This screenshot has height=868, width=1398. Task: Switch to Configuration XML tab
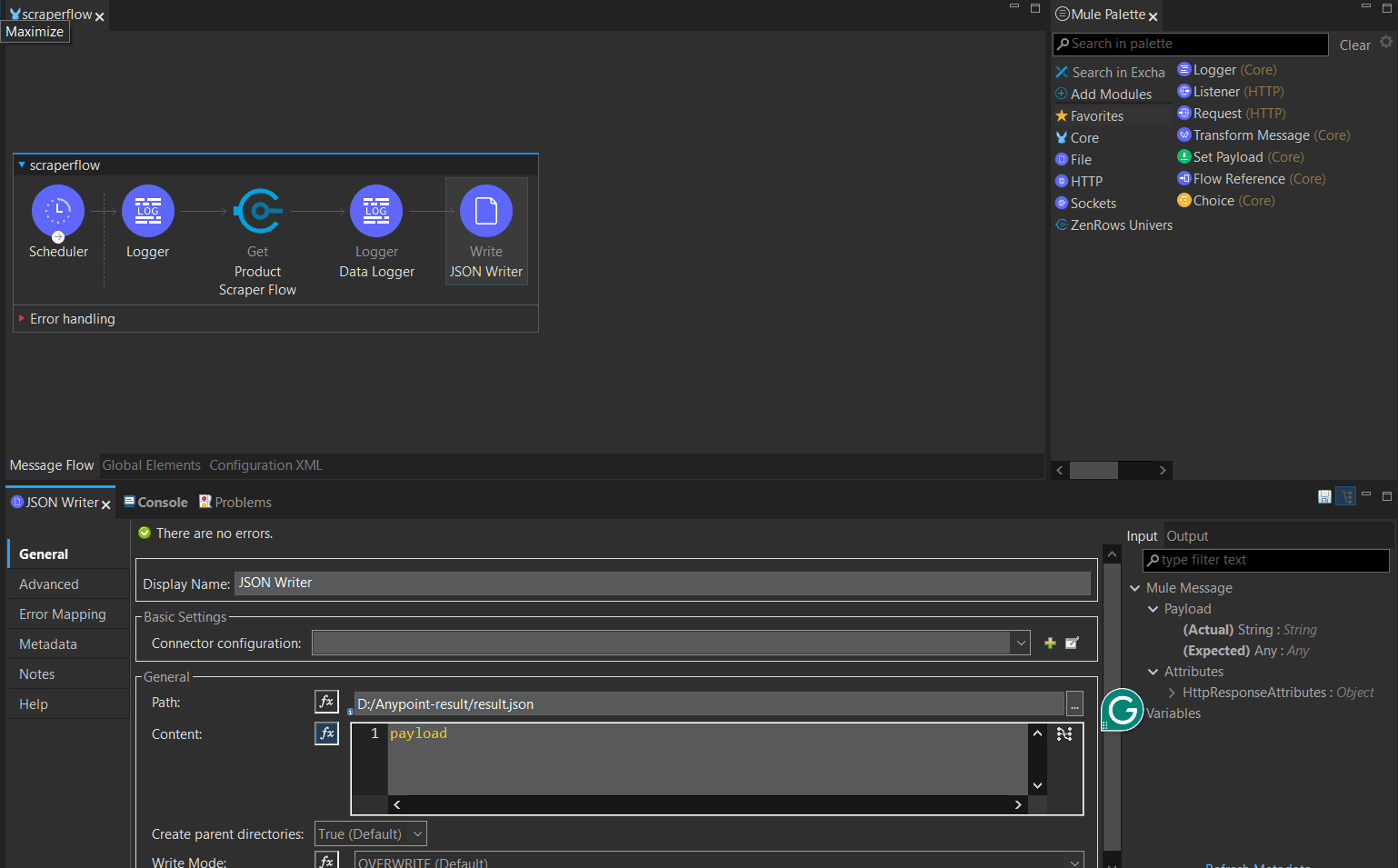click(x=265, y=465)
